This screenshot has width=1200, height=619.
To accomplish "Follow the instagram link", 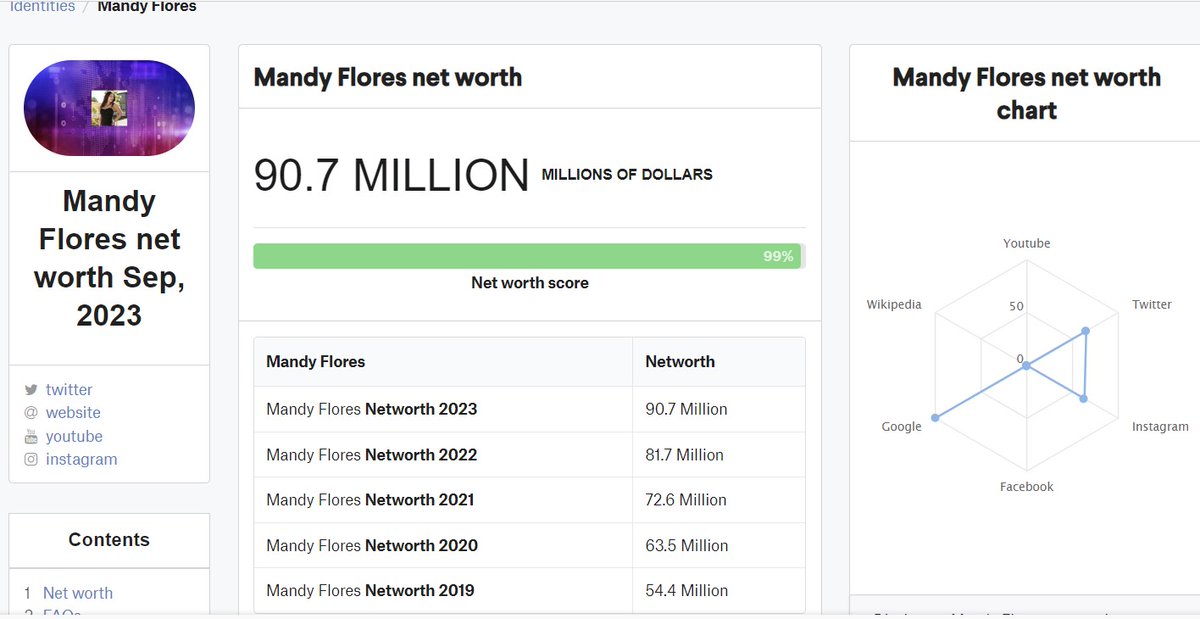I will click(81, 460).
